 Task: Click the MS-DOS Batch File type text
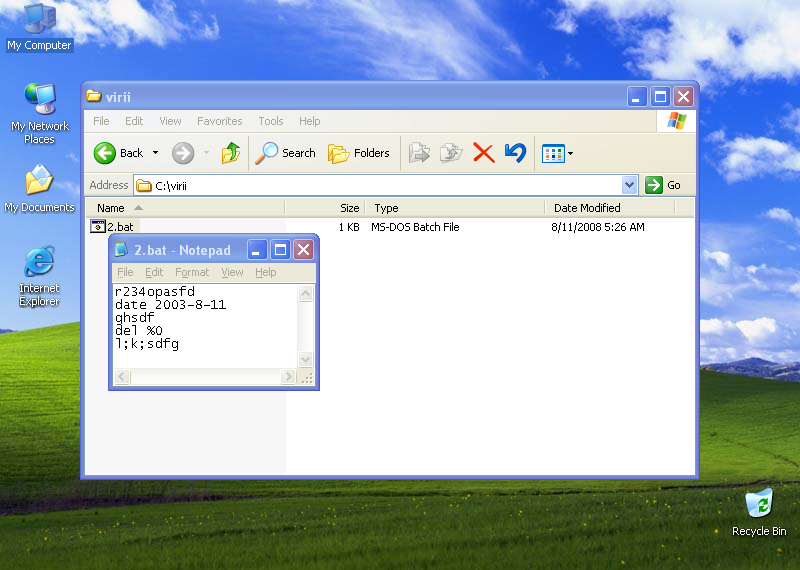(x=415, y=227)
